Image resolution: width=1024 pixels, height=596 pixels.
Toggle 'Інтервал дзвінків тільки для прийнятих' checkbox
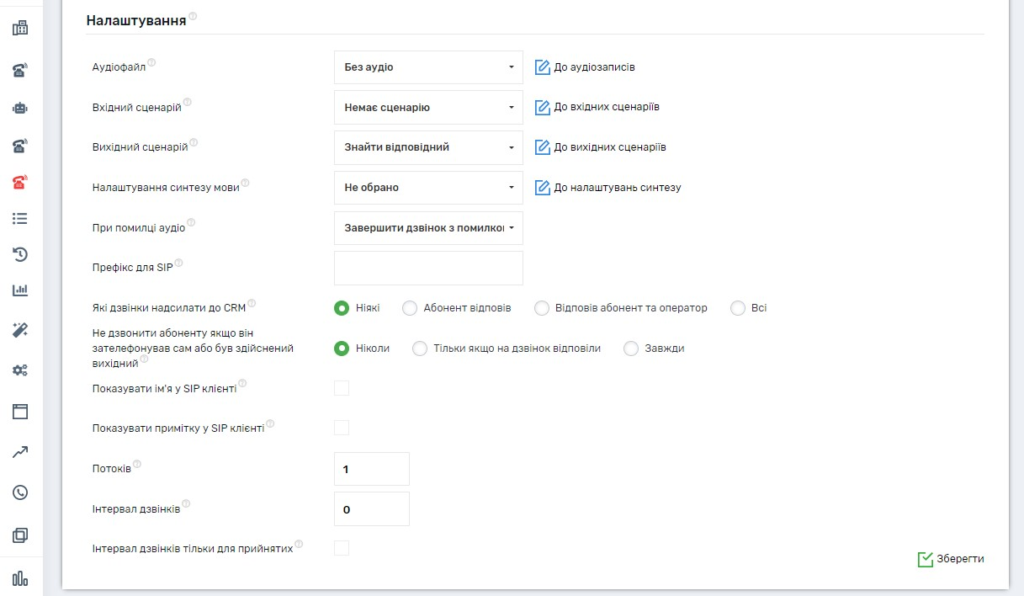pos(342,548)
